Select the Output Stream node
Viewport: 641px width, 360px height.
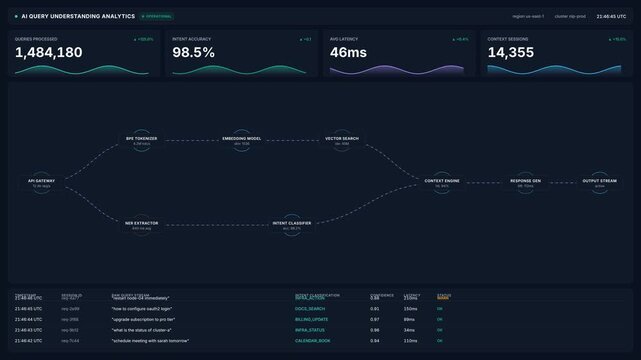(x=599, y=183)
